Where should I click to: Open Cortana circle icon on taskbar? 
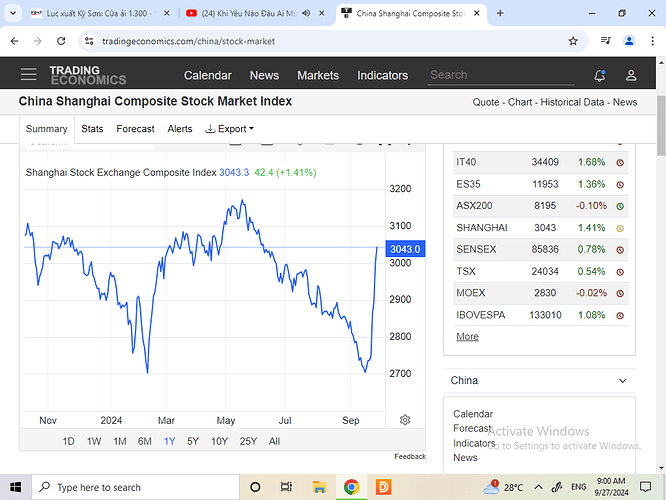pos(255,487)
